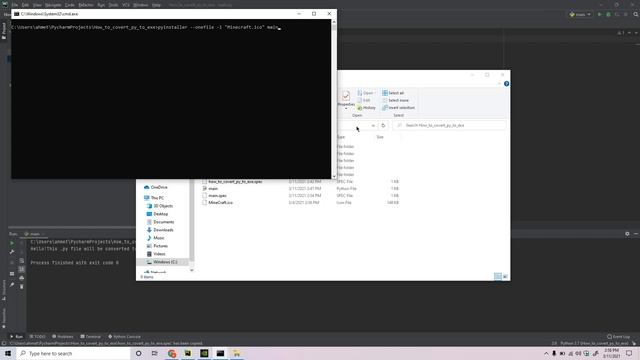Open the Window menu in PyCharm
The height and width of the screenshot is (360, 640).
click(140, 5)
